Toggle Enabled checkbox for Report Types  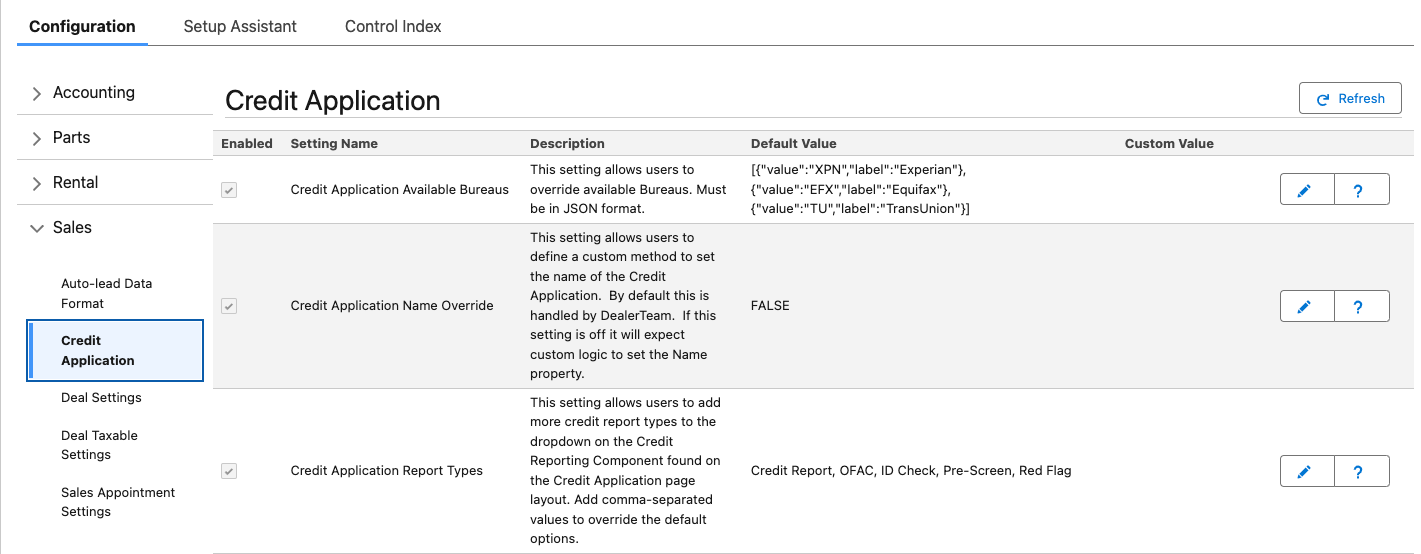coord(229,471)
